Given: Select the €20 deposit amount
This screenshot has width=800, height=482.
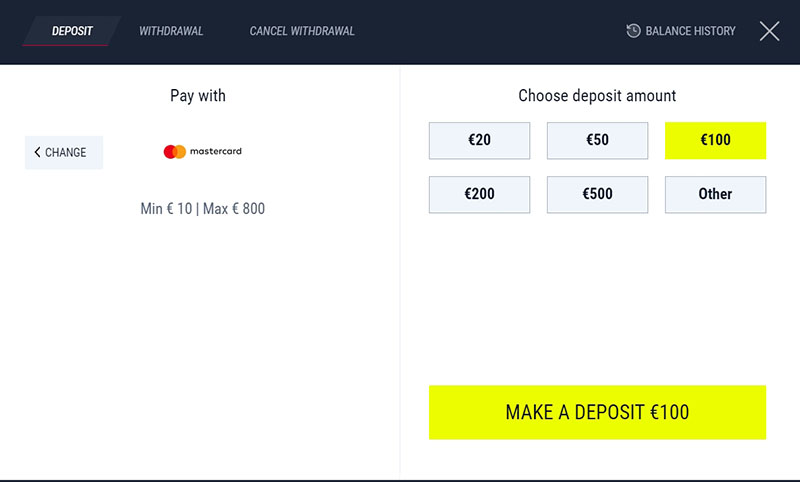Looking at the screenshot, I should [480, 140].
